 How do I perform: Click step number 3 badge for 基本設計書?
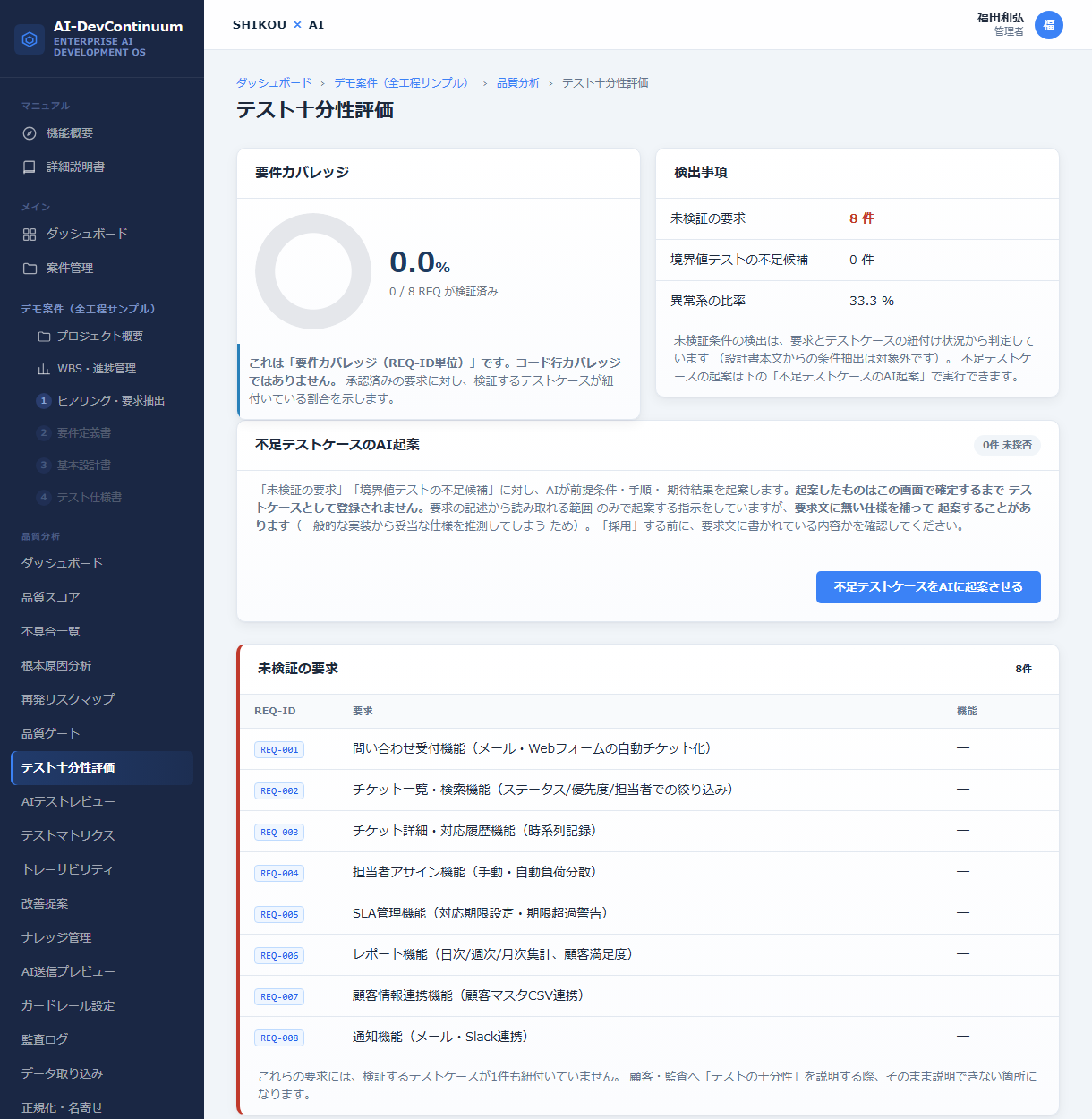(43, 466)
